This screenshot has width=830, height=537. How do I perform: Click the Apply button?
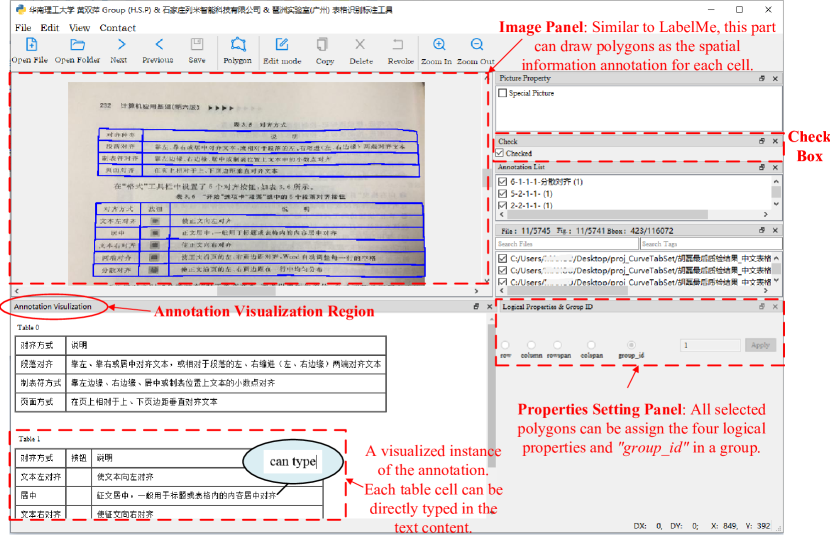[760, 345]
